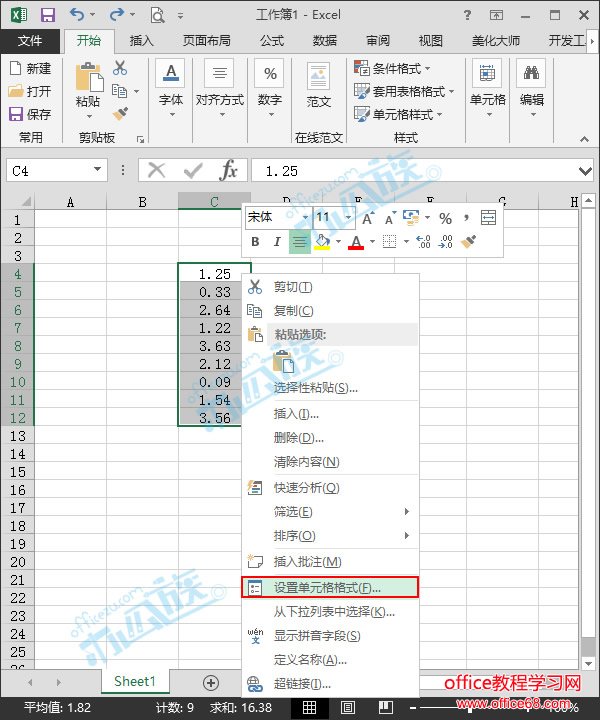This screenshot has height=720, width=600.
Task: Toggle Italic in mini toolbar
Action: (x=277, y=242)
